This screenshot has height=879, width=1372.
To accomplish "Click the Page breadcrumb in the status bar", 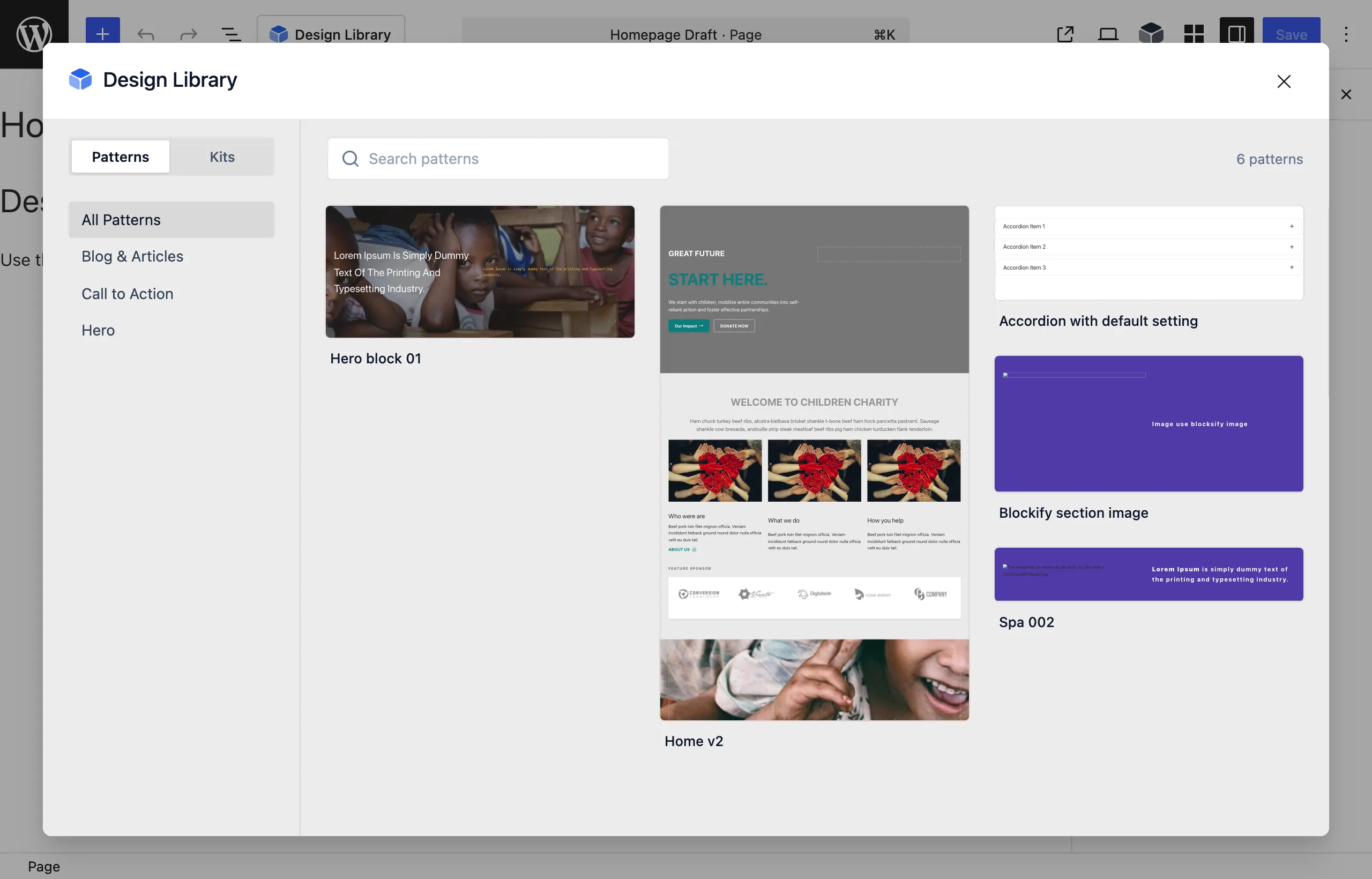I will pos(44,867).
